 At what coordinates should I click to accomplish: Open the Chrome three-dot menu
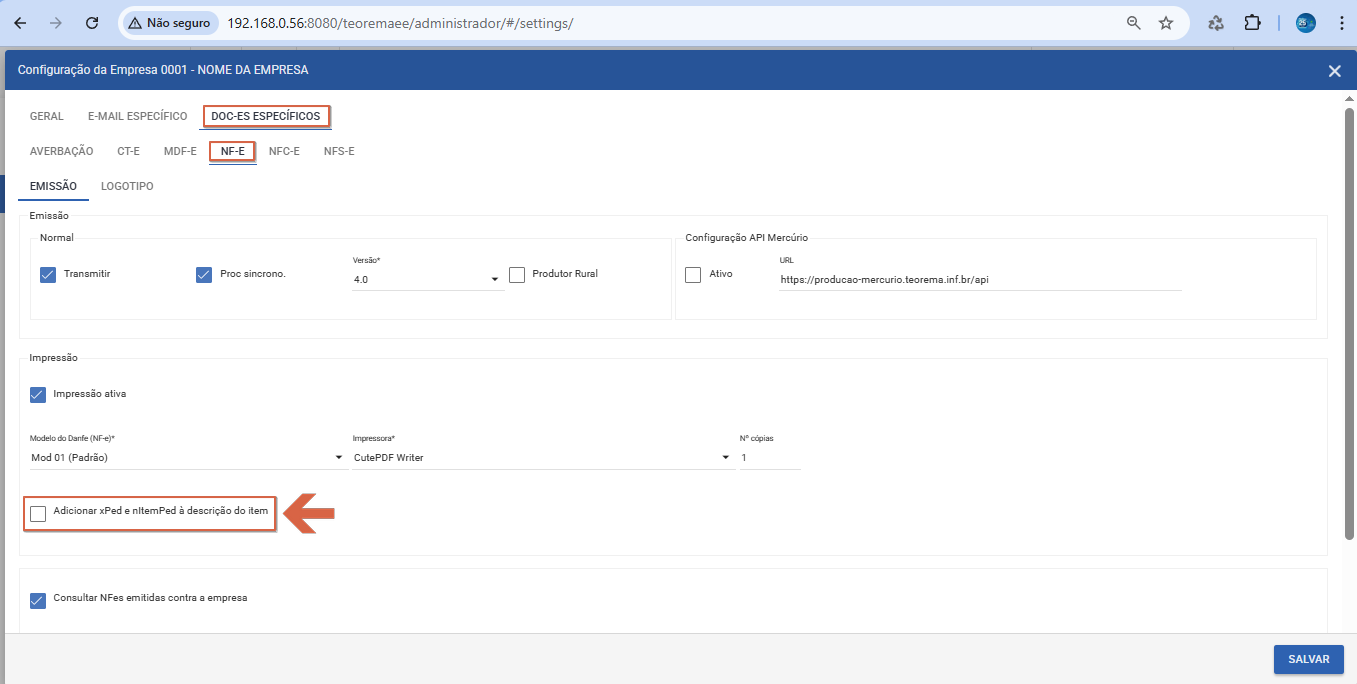(1341, 23)
